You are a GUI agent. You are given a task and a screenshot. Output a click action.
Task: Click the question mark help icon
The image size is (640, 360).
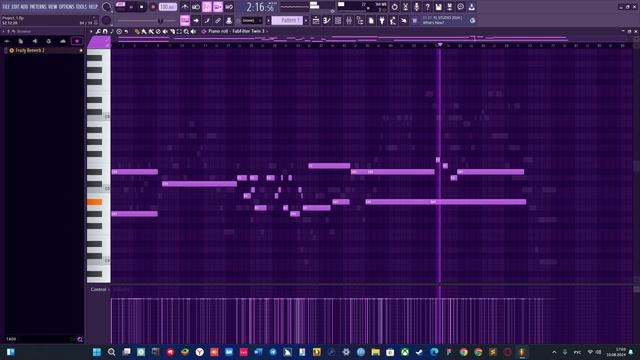[427, 7]
